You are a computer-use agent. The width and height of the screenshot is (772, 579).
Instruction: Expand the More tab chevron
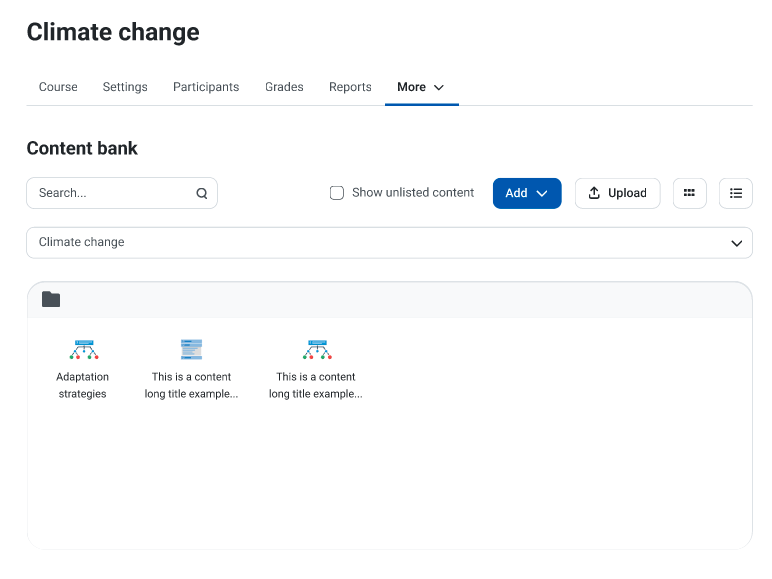pos(439,88)
